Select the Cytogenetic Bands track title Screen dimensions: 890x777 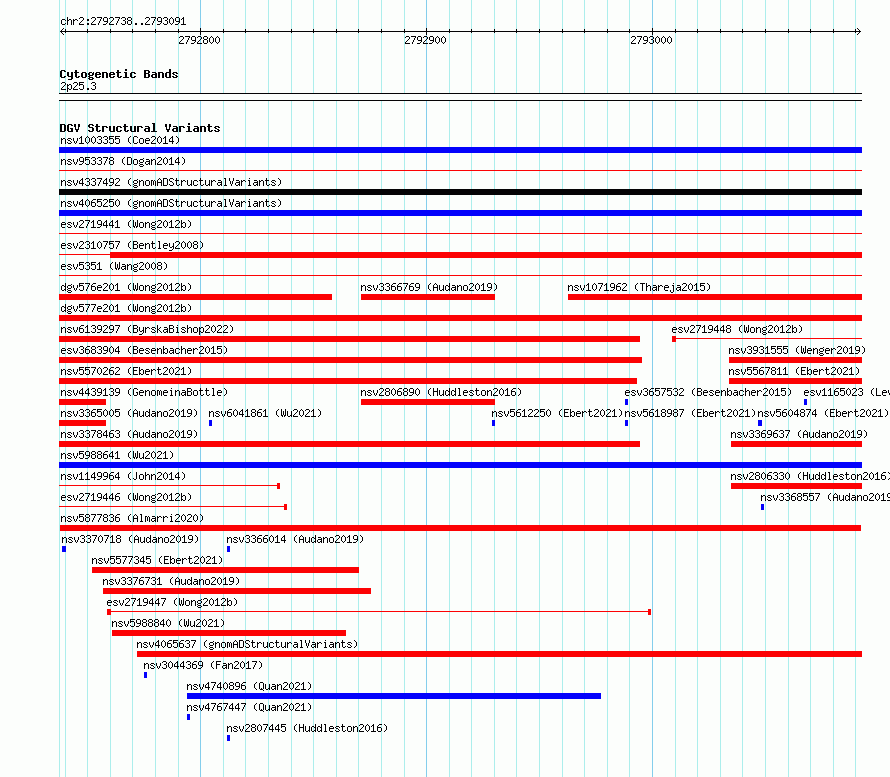(119, 74)
